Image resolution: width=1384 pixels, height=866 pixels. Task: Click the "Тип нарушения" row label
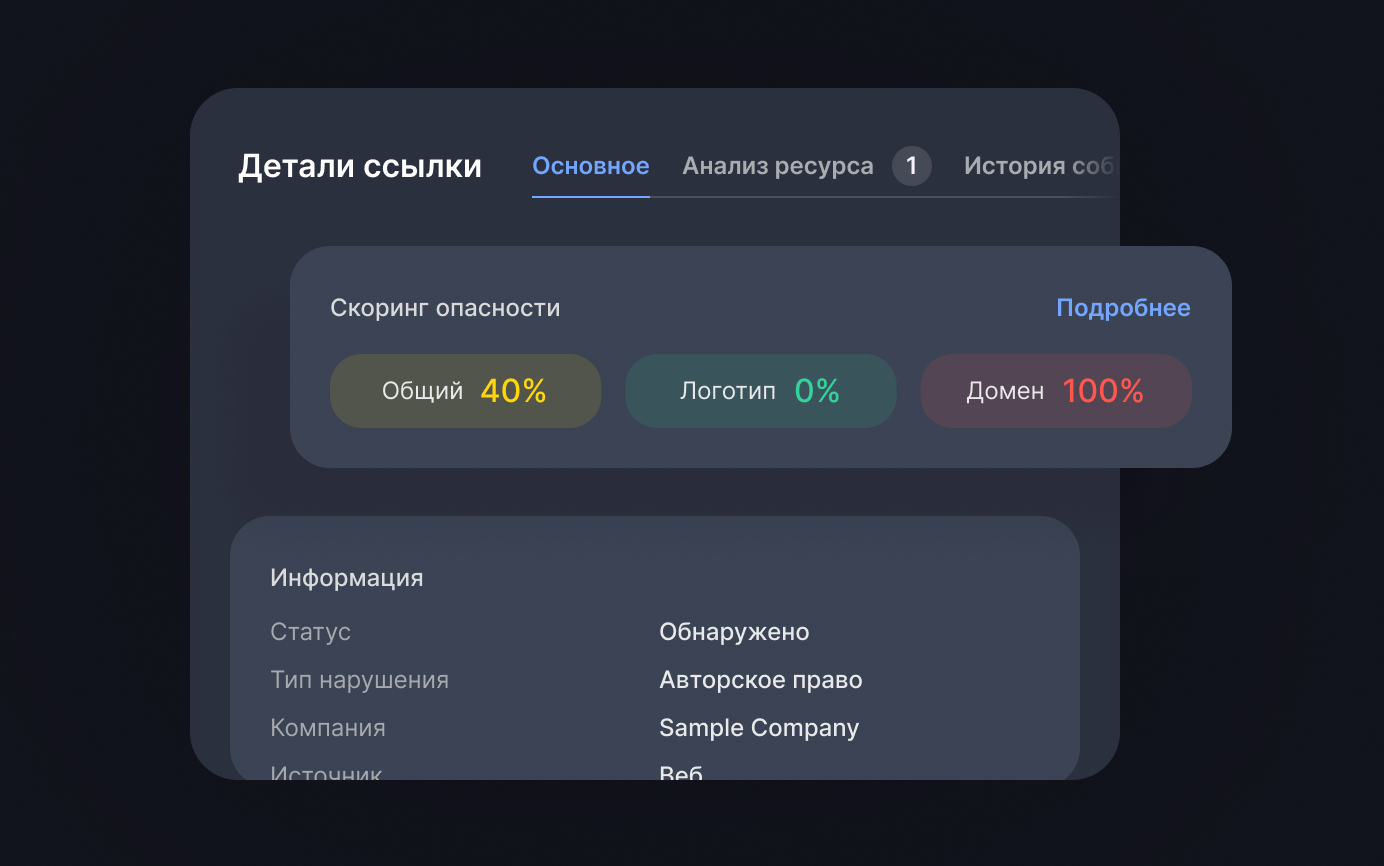point(359,679)
